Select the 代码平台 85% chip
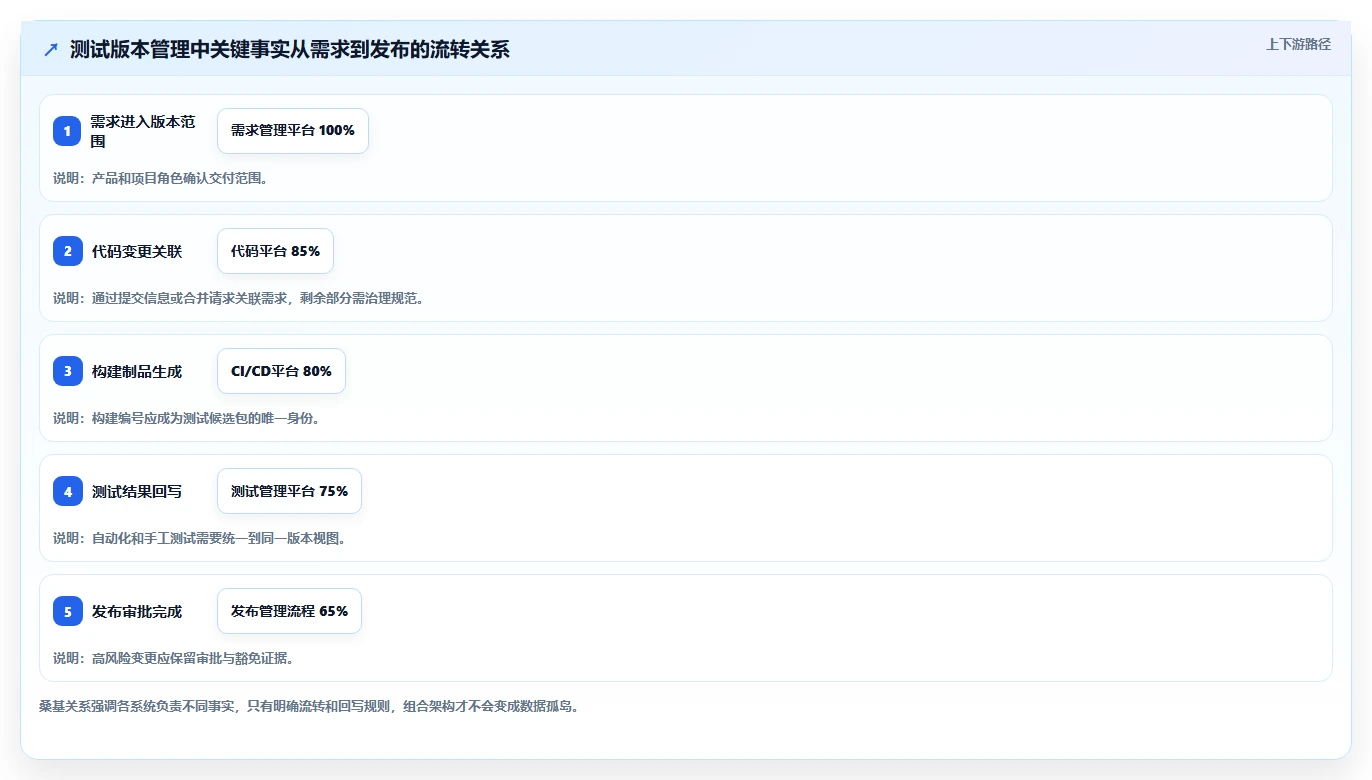Image resolution: width=1372 pixels, height=780 pixels. (275, 251)
